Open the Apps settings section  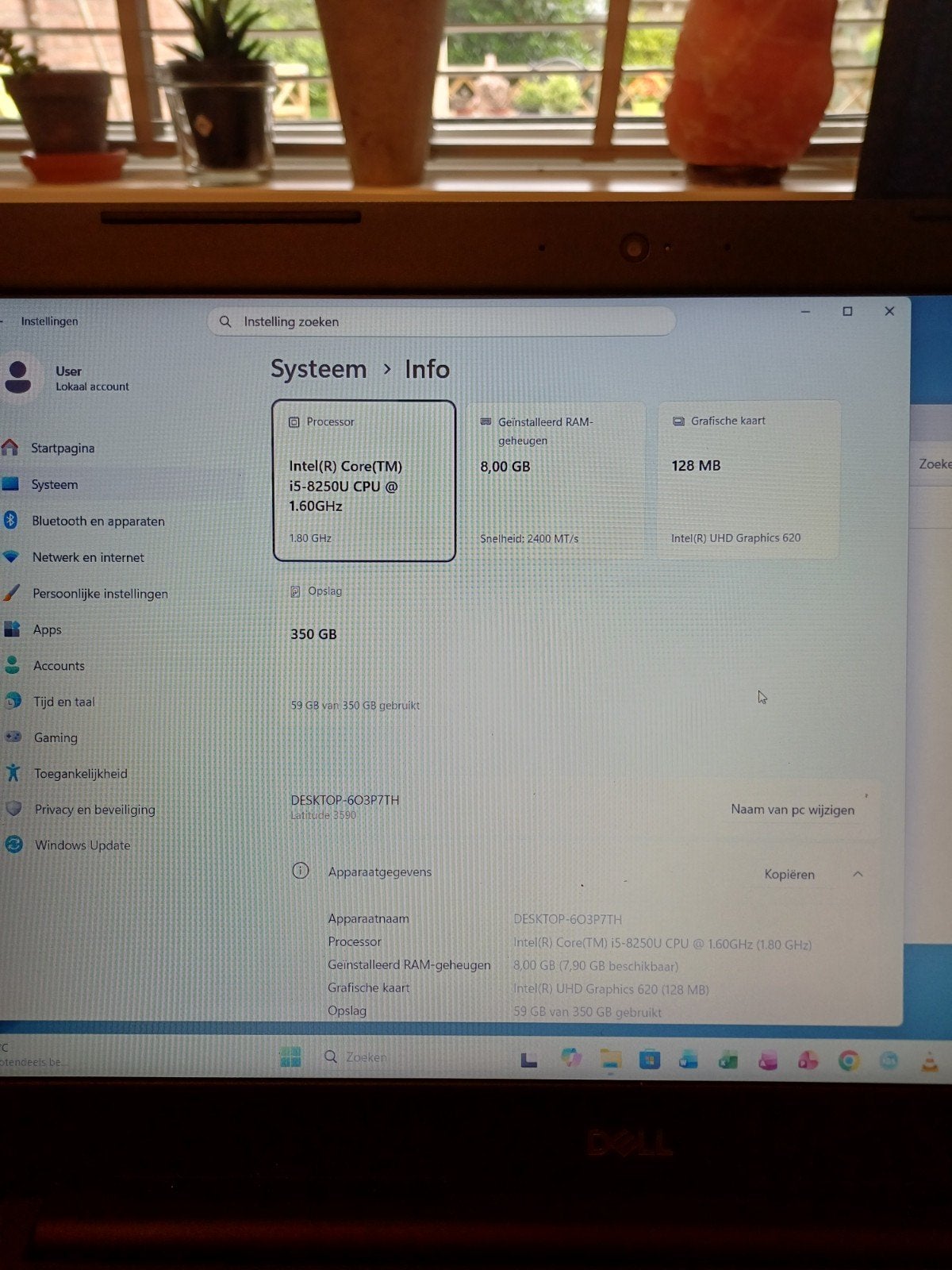click(x=47, y=629)
